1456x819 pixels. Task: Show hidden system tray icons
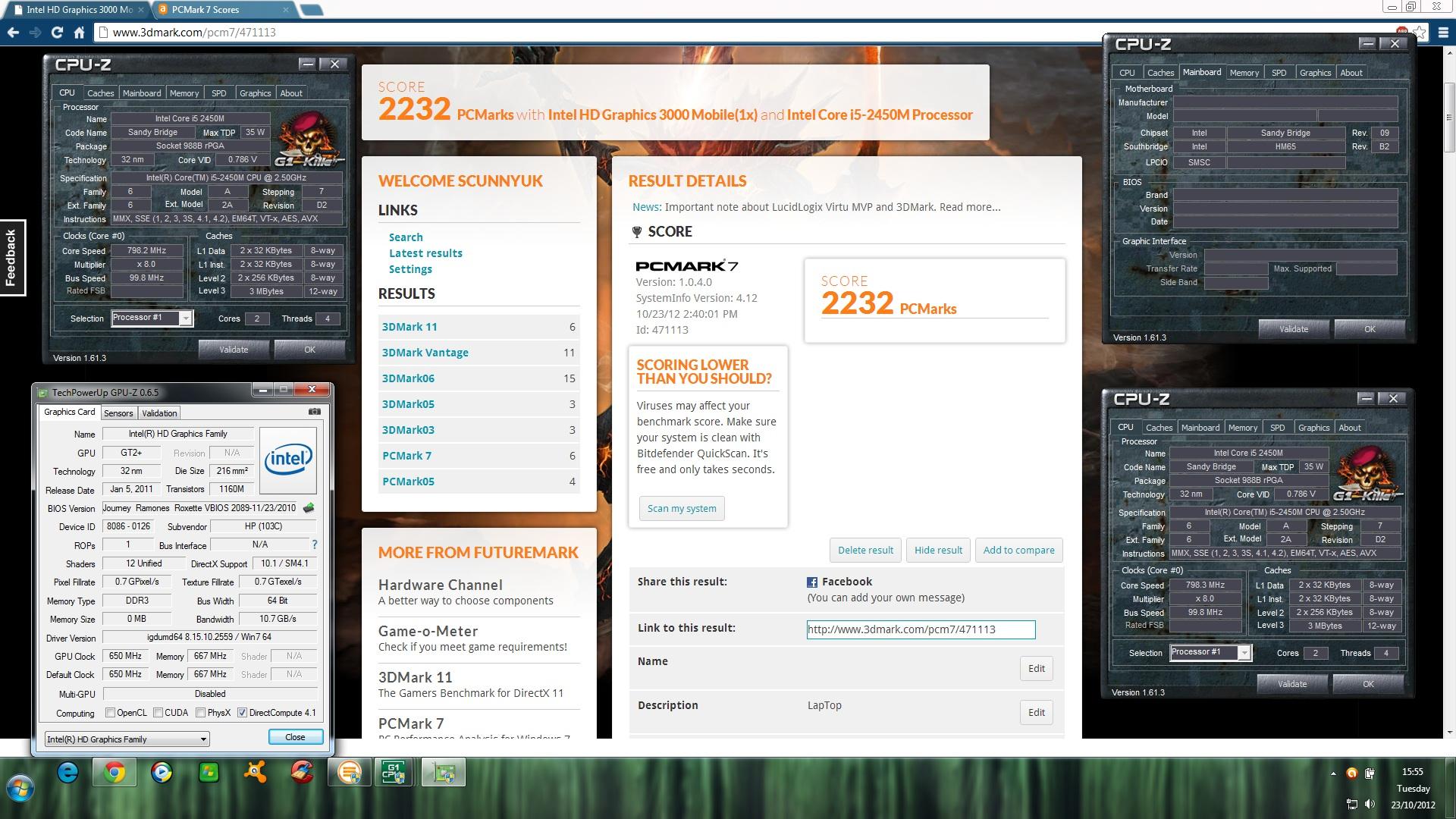[1333, 773]
